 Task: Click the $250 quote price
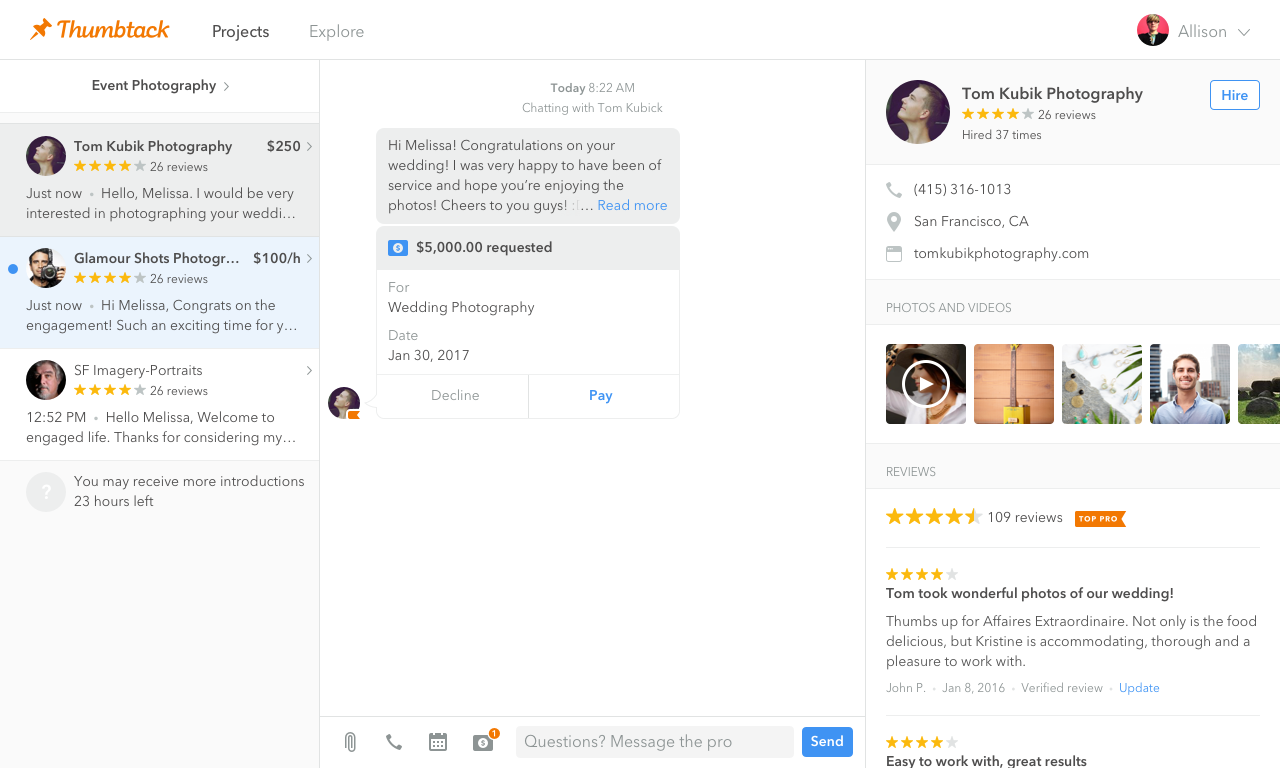tap(284, 146)
